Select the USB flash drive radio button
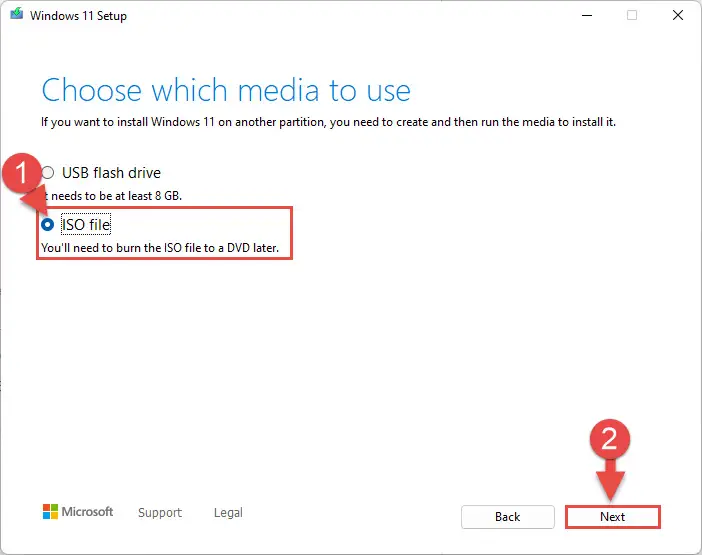The image size is (702, 555). point(48,172)
